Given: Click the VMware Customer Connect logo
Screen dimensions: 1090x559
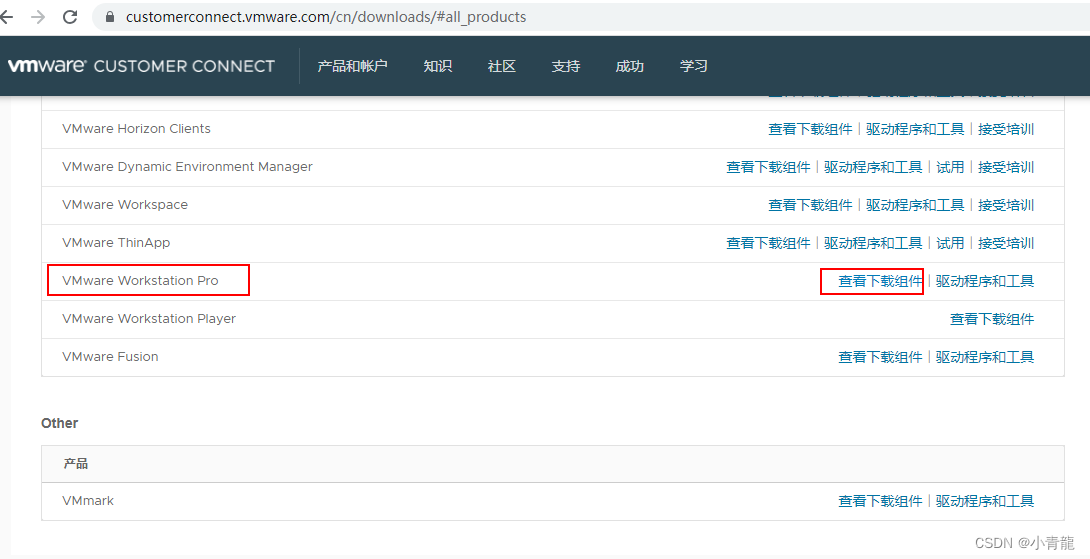Looking at the screenshot, I should (x=141, y=66).
